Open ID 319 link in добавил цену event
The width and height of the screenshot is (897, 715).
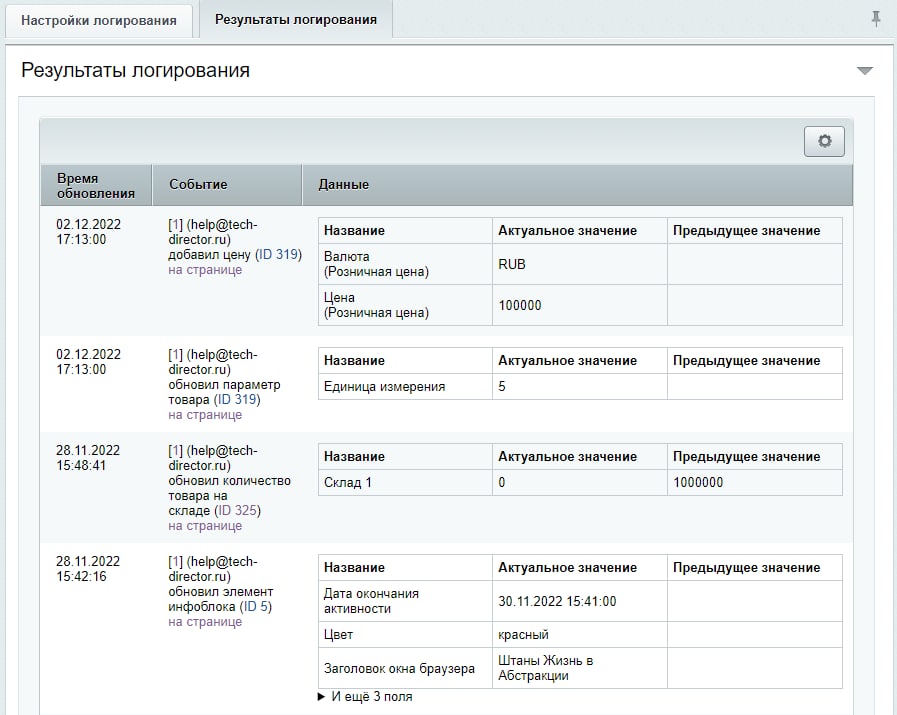tap(278, 255)
